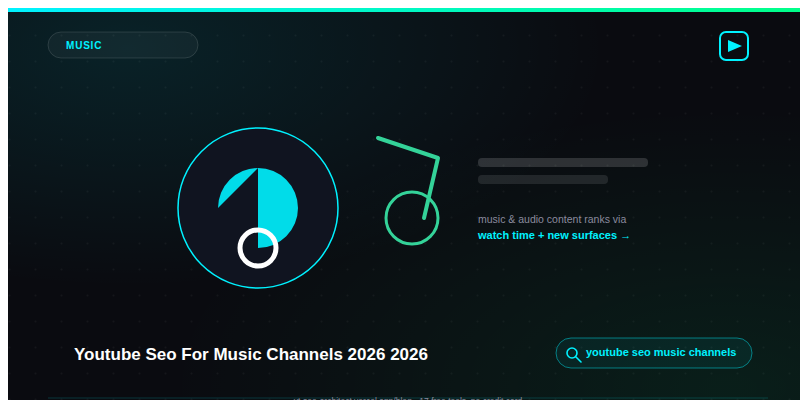The width and height of the screenshot is (800, 400).
Task: Click title 'Youtube Seo For Music Channels 2026 2026'
Action: [251, 354]
